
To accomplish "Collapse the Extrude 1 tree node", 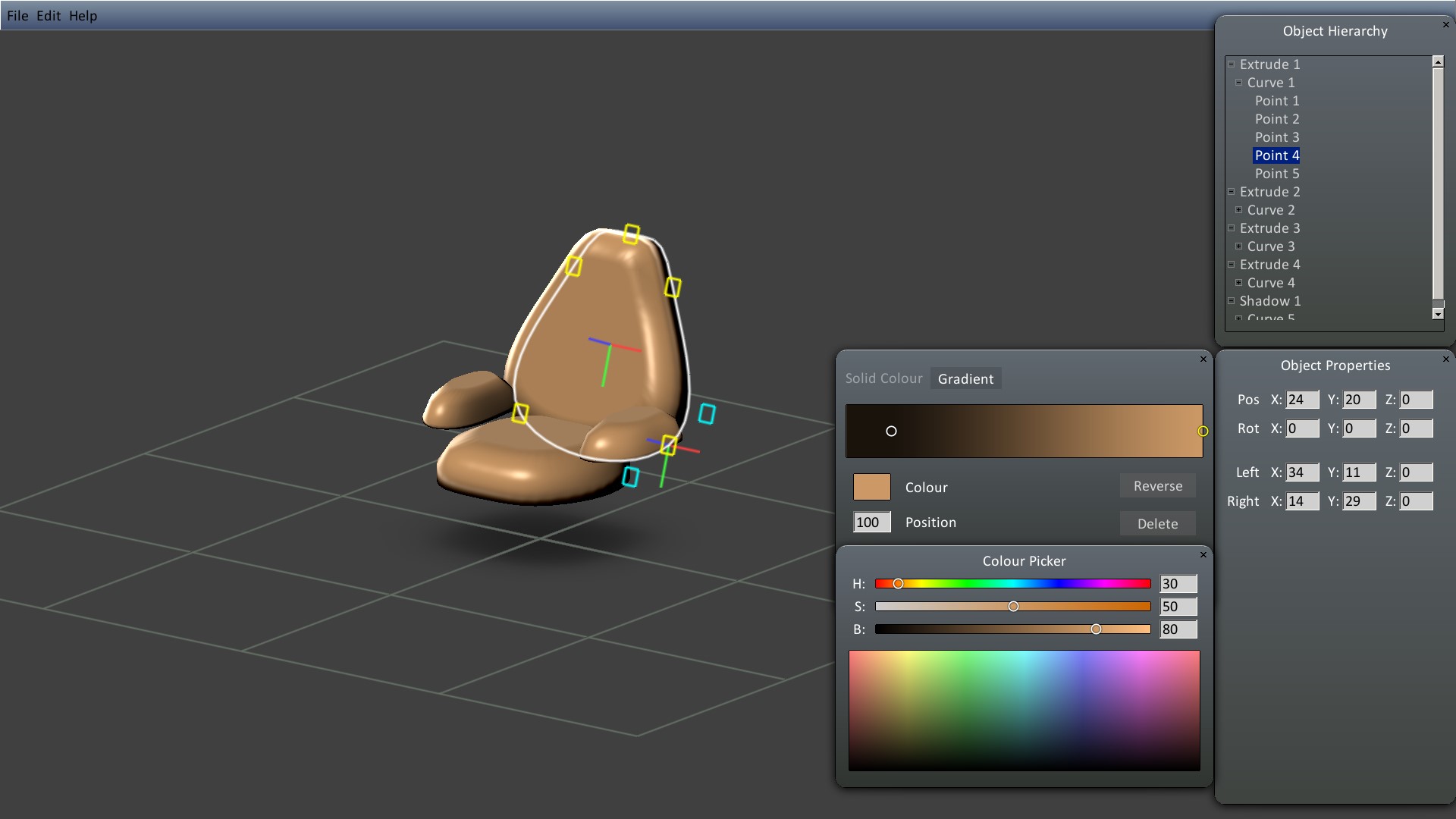I will (1232, 64).
